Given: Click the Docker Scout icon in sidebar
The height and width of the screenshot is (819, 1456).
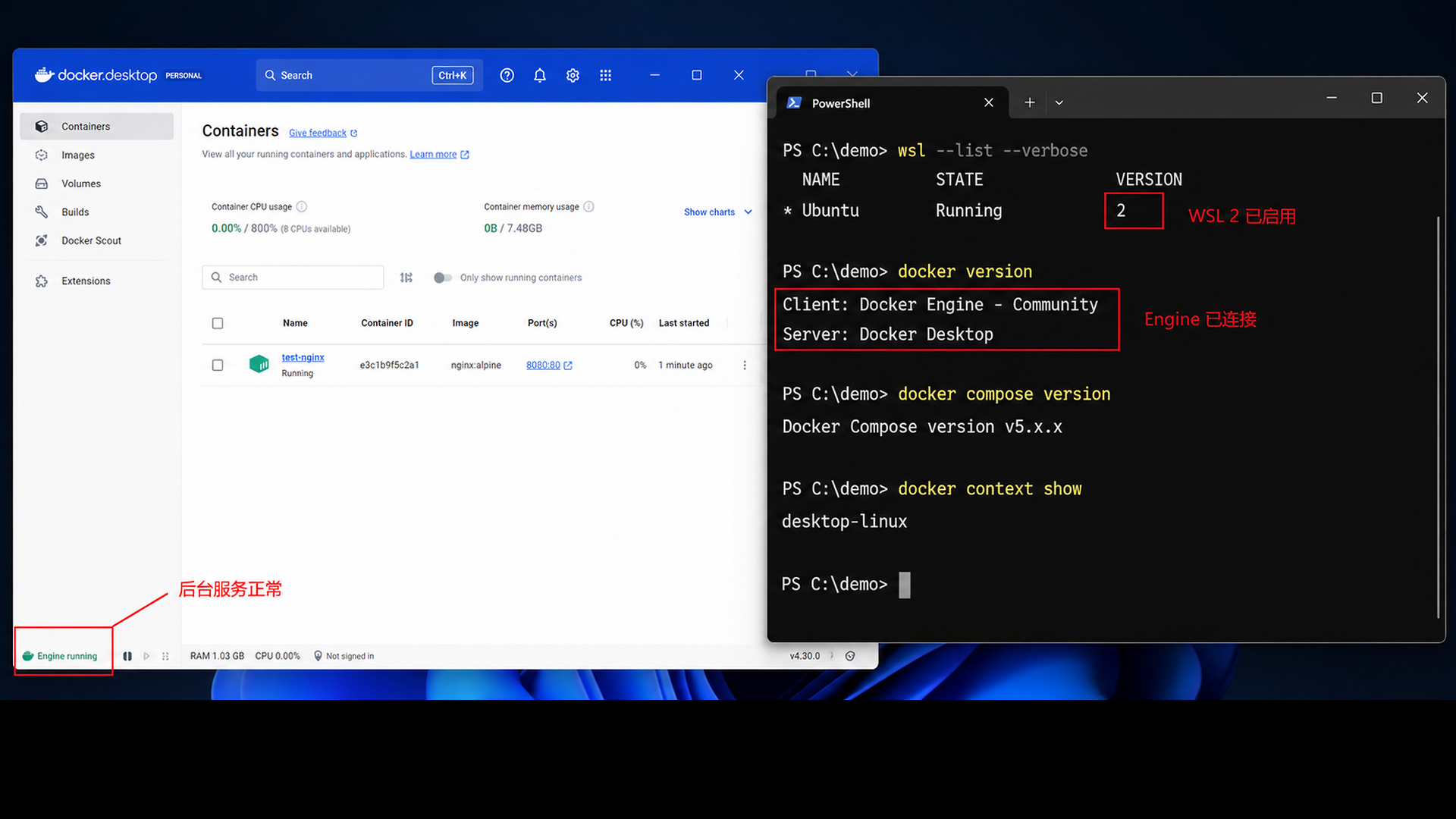Looking at the screenshot, I should tap(42, 240).
